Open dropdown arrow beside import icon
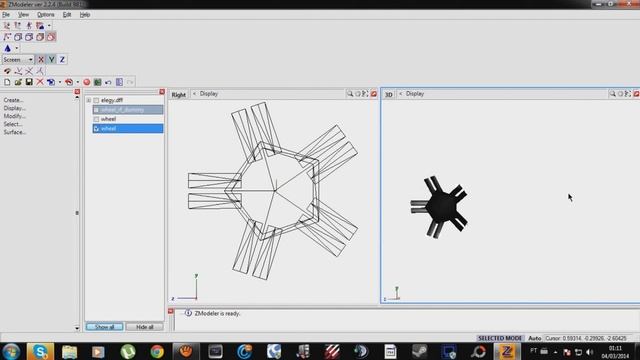 (x=60, y=82)
